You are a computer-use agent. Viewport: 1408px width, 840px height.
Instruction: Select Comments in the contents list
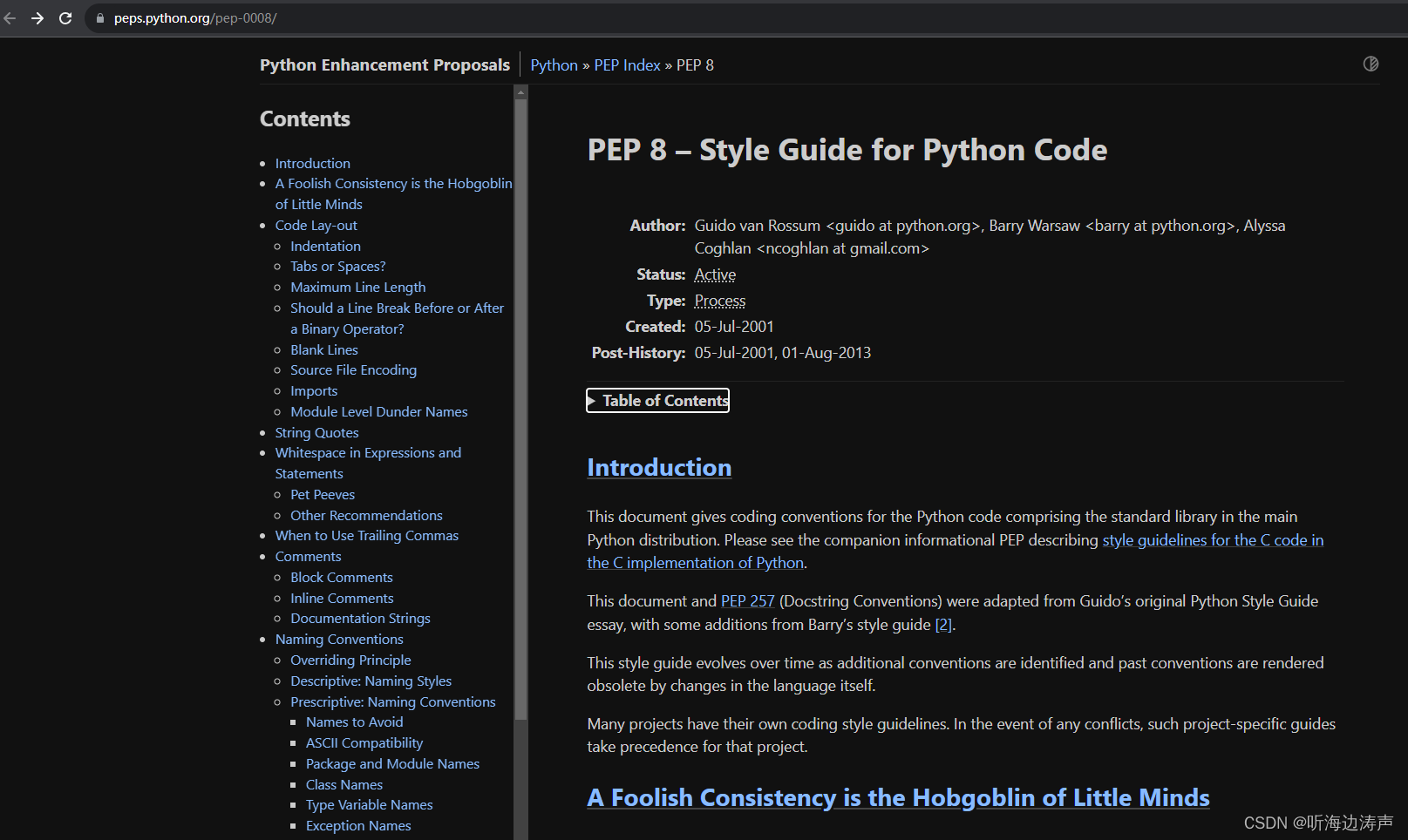pyautogui.click(x=308, y=557)
